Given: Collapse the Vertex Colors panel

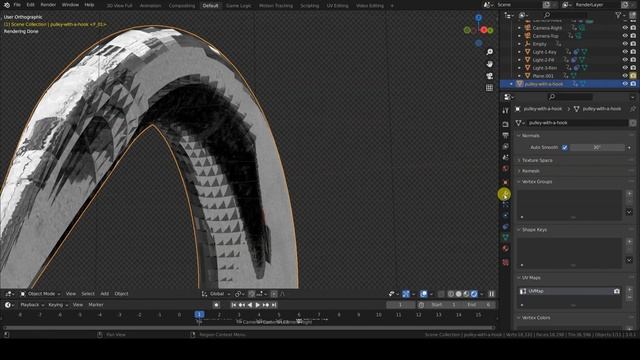Looking at the screenshot, I should (x=536, y=318).
